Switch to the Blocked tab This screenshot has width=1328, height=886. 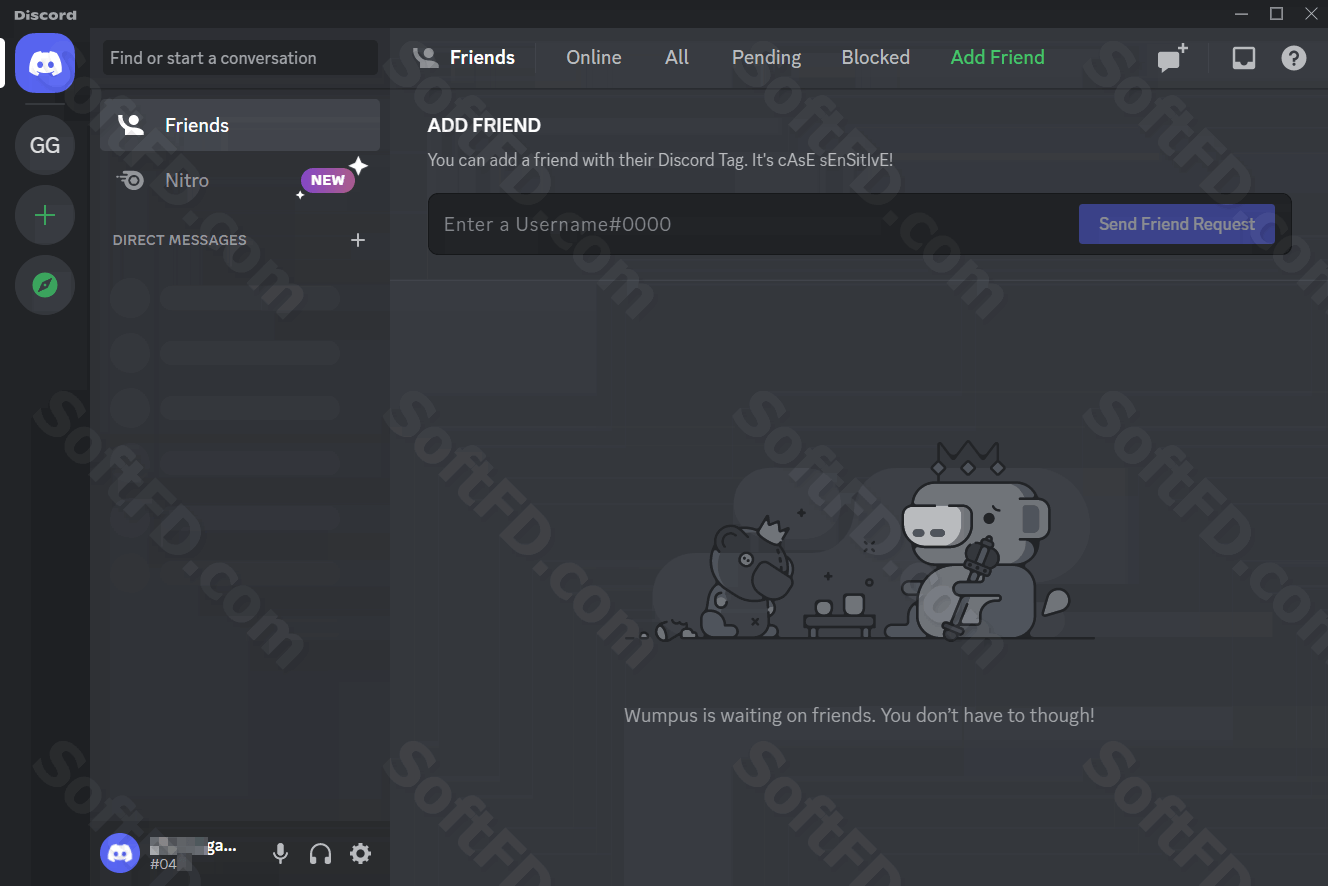[876, 58]
